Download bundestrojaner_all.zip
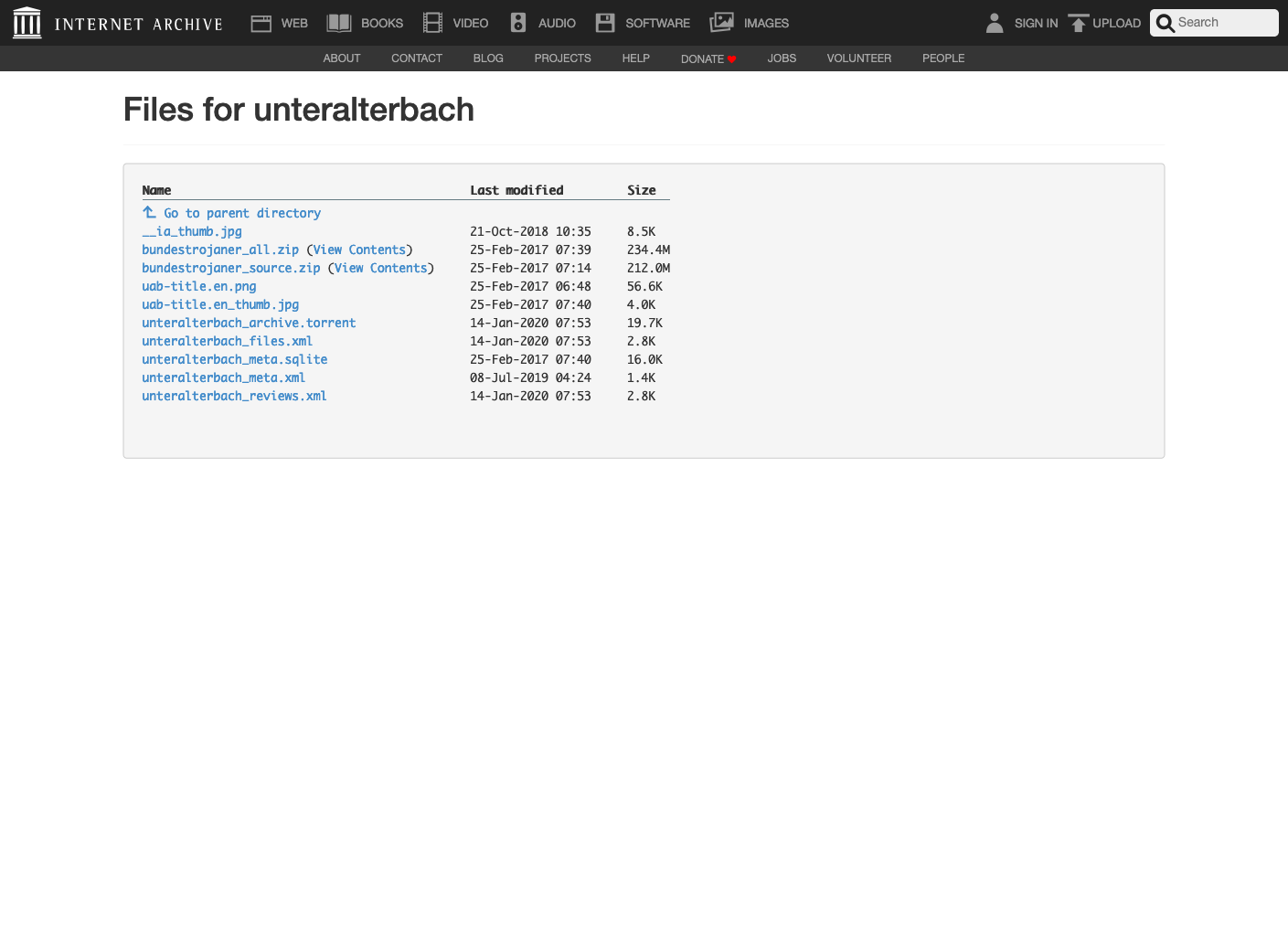The height and width of the screenshot is (935, 1288). [x=220, y=250]
